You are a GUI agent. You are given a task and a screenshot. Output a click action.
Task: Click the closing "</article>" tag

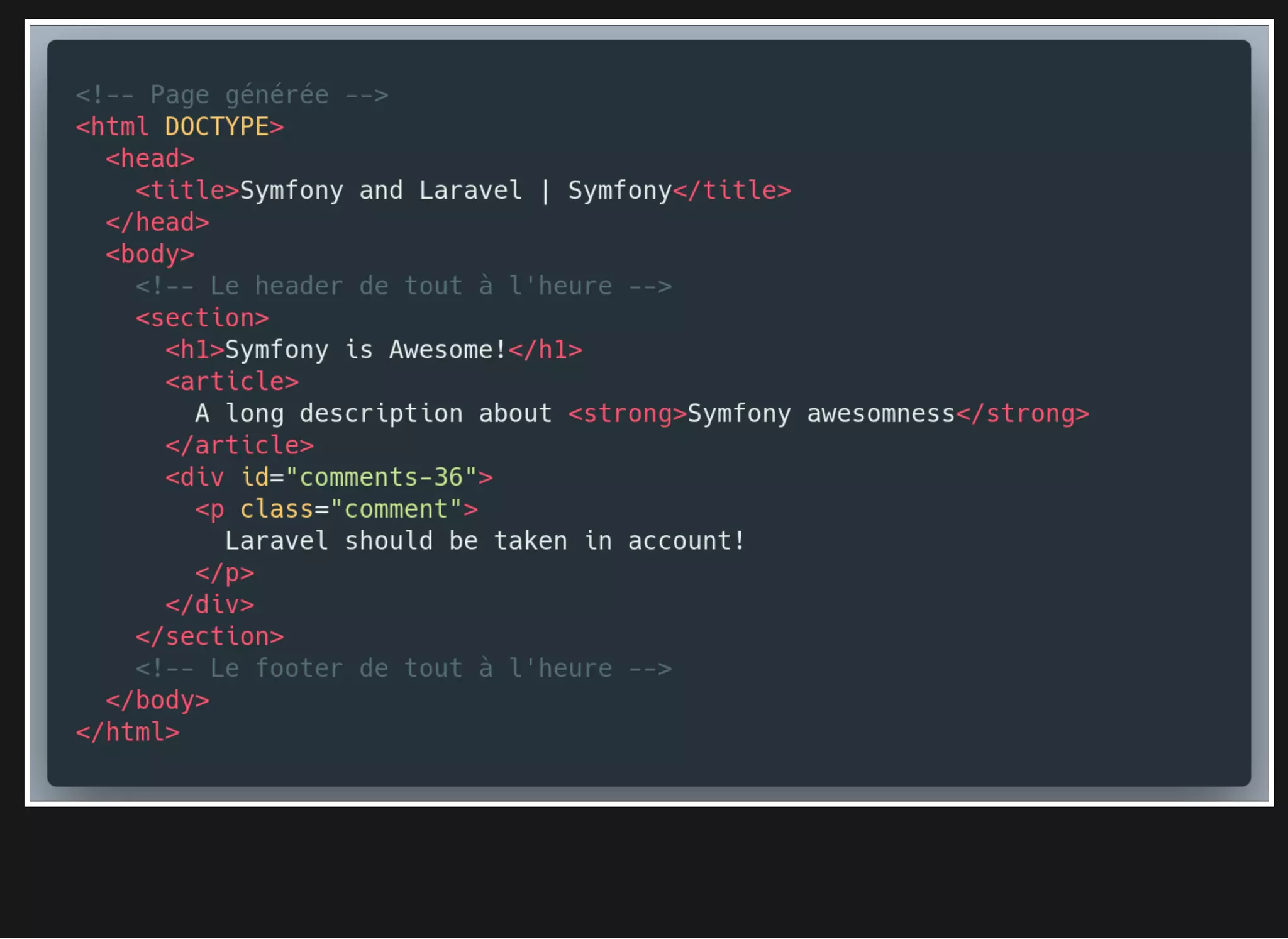pyautogui.click(x=240, y=445)
